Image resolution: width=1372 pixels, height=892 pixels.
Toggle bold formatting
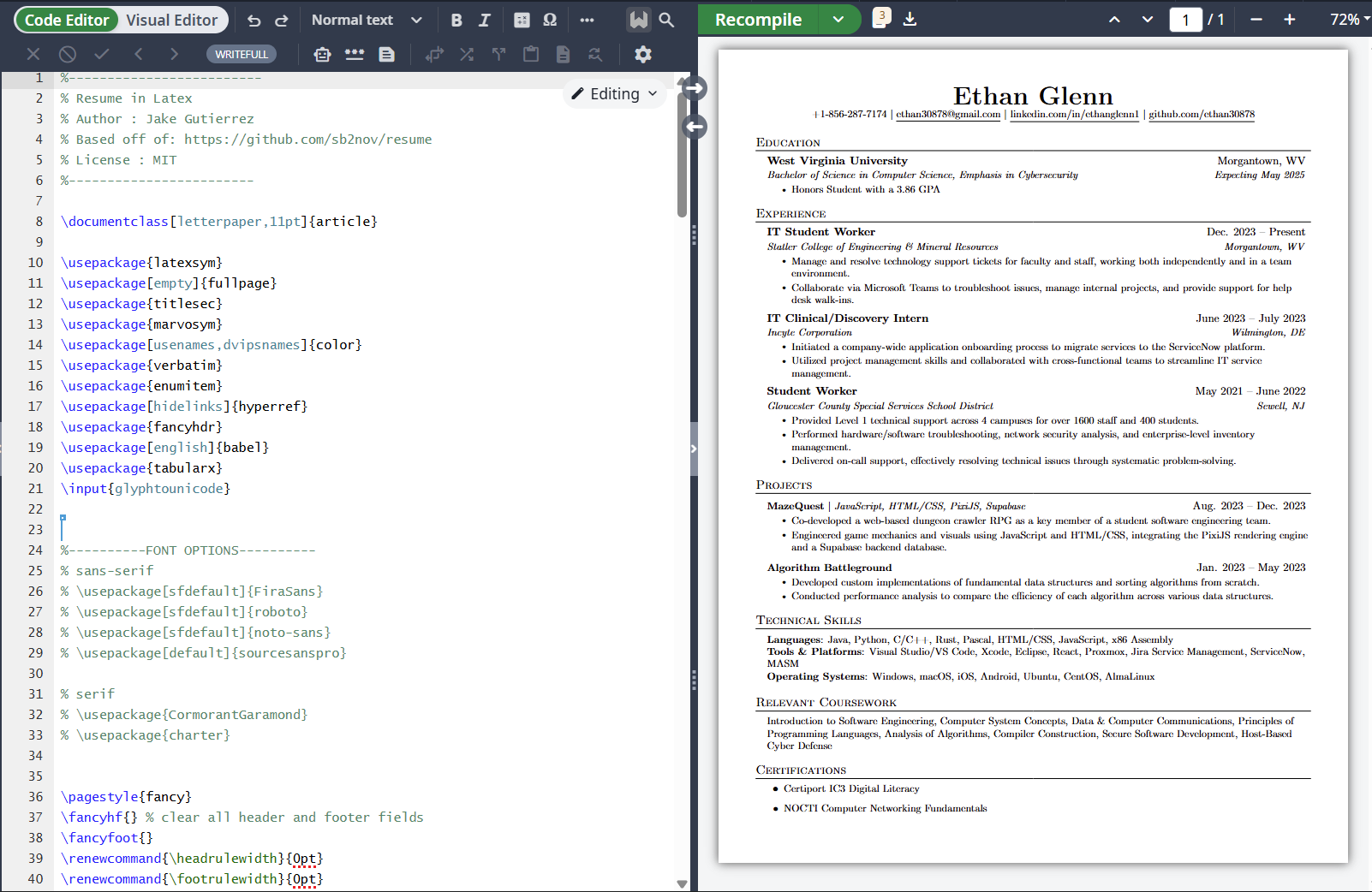point(456,20)
